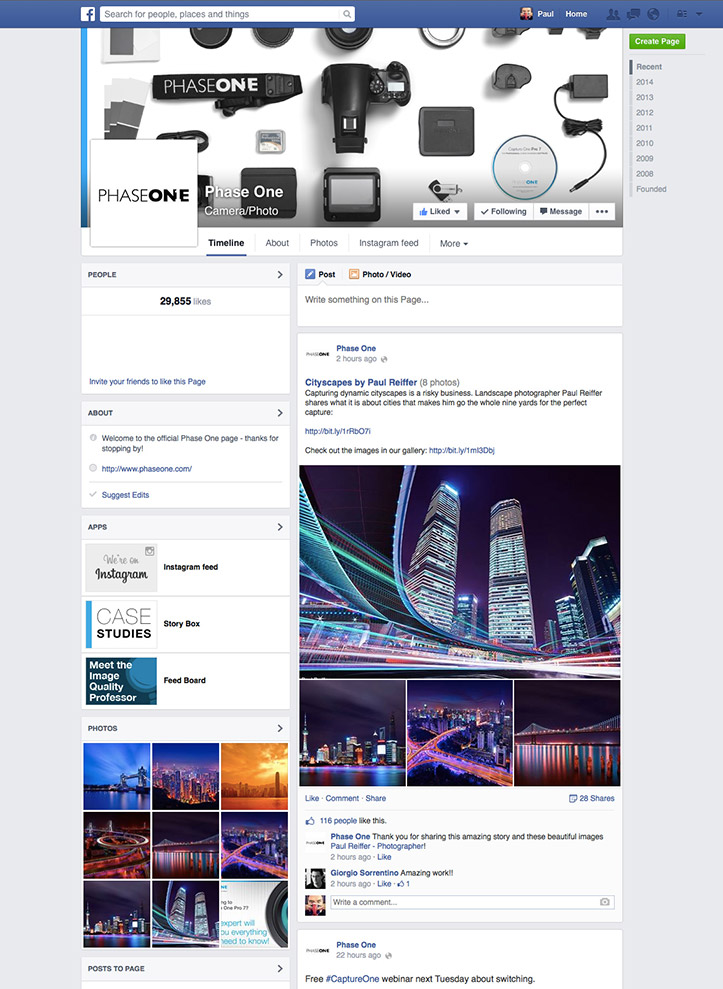
Task: Open the notifications globe icon
Action: [653, 14]
